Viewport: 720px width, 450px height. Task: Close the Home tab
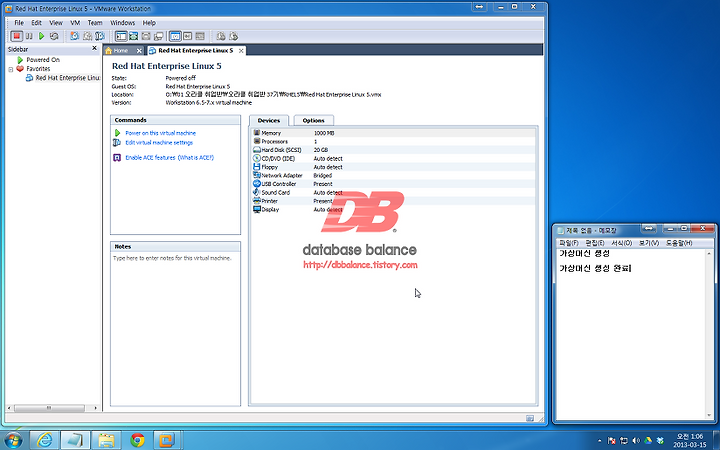(139, 51)
